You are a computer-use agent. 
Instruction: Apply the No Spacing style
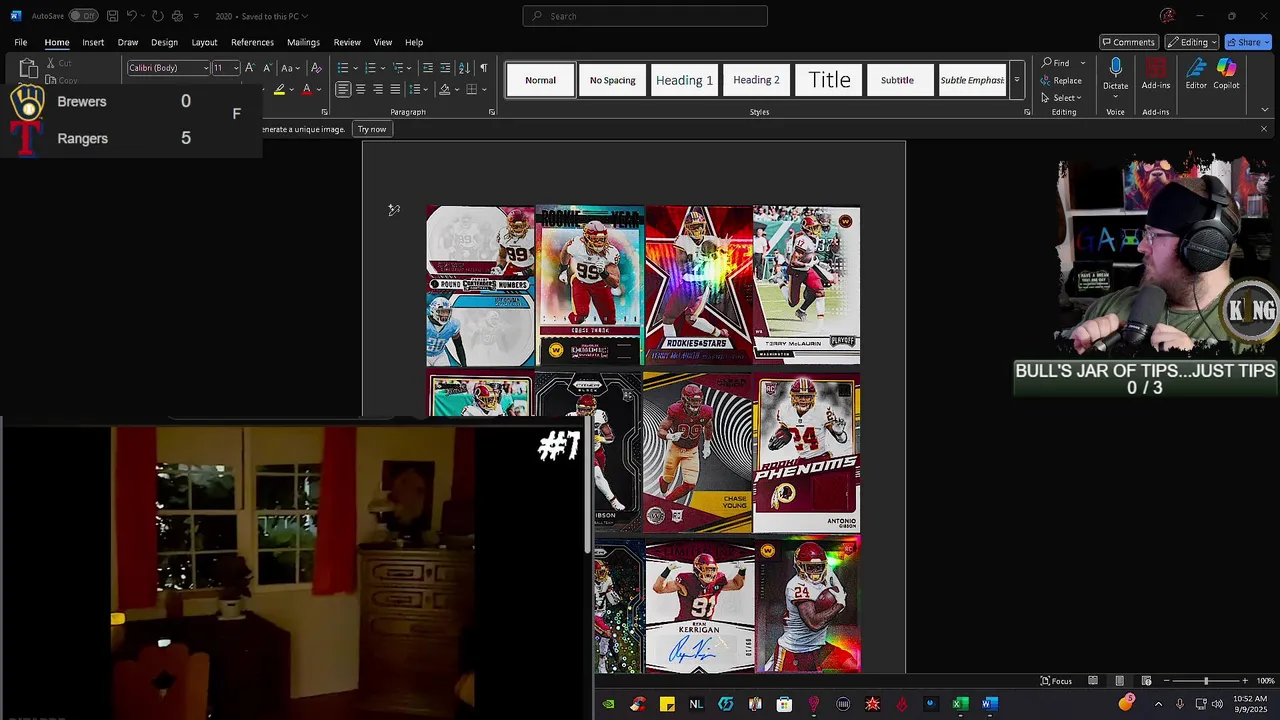click(612, 80)
